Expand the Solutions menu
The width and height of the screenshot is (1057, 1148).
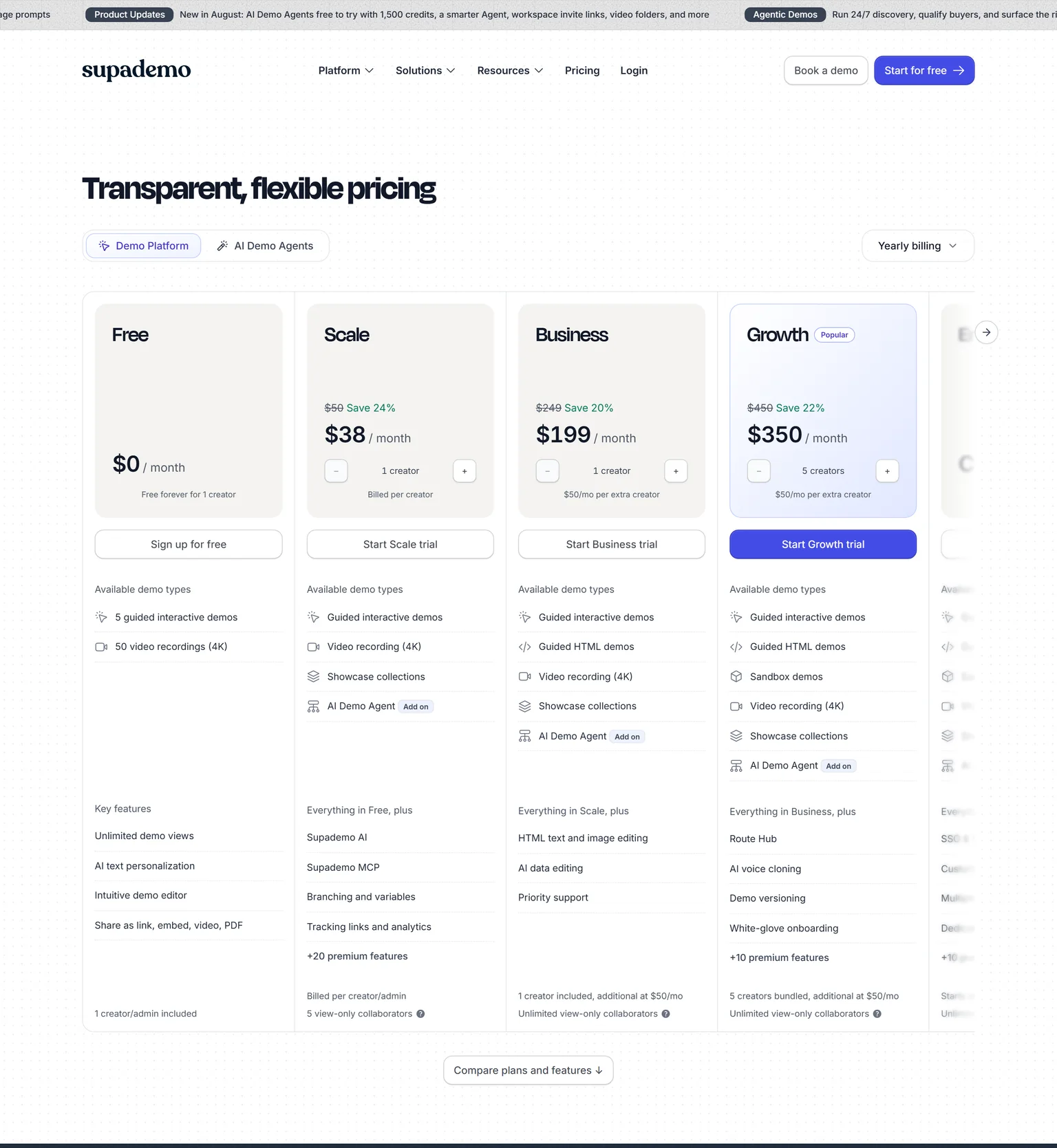425,70
